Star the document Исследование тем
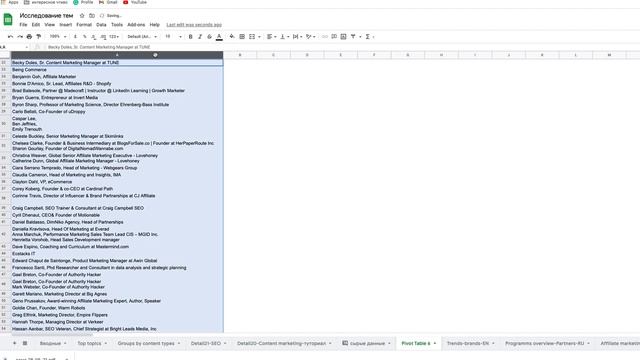 pos(82,16)
